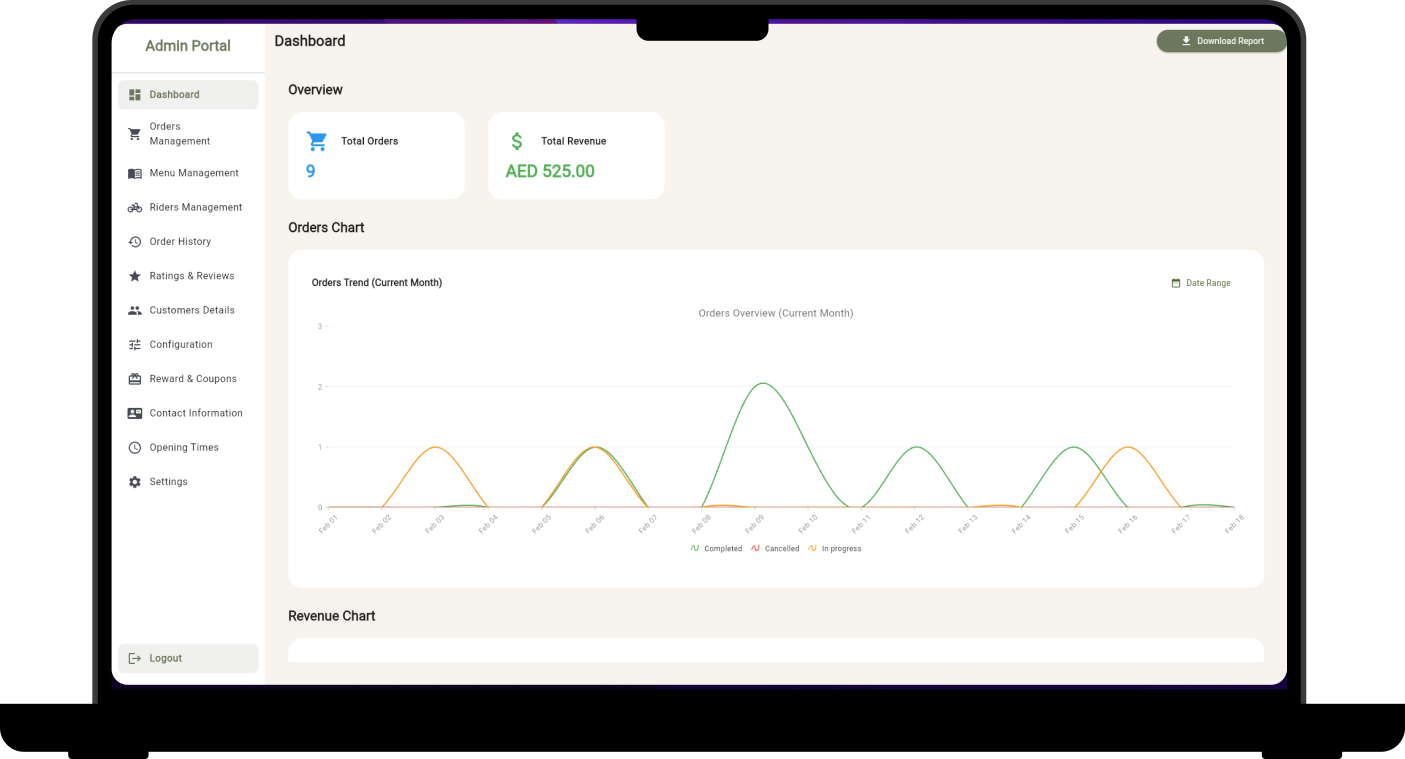1405x759 pixels.
Task: Click the Feb 18 axis label
Action: click(x=1233, y=525)
